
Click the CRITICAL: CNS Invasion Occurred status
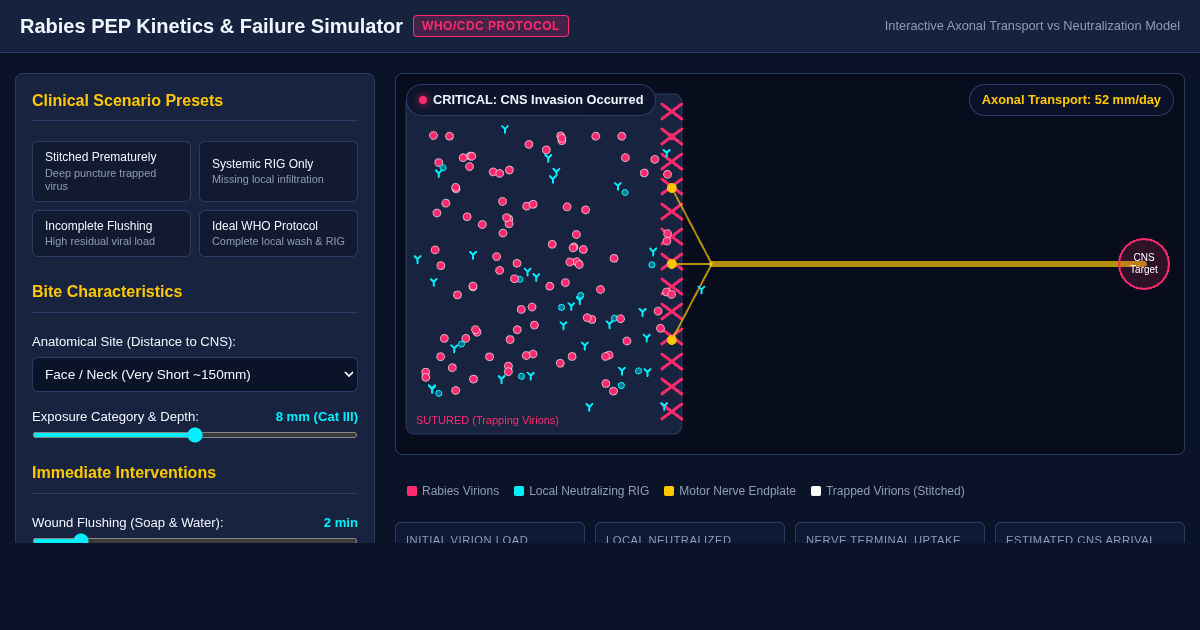(531, 100)
